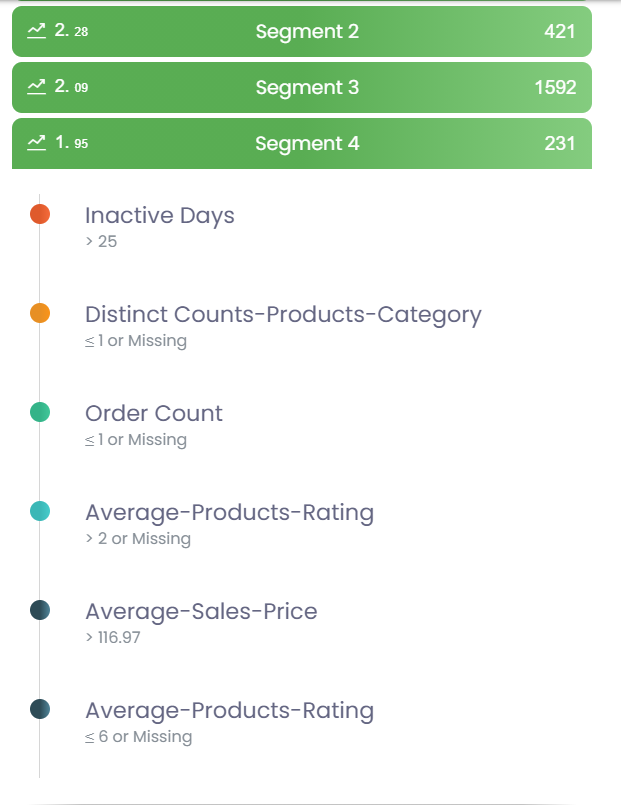Click the Segment 4 count 231

click(559, 144)
